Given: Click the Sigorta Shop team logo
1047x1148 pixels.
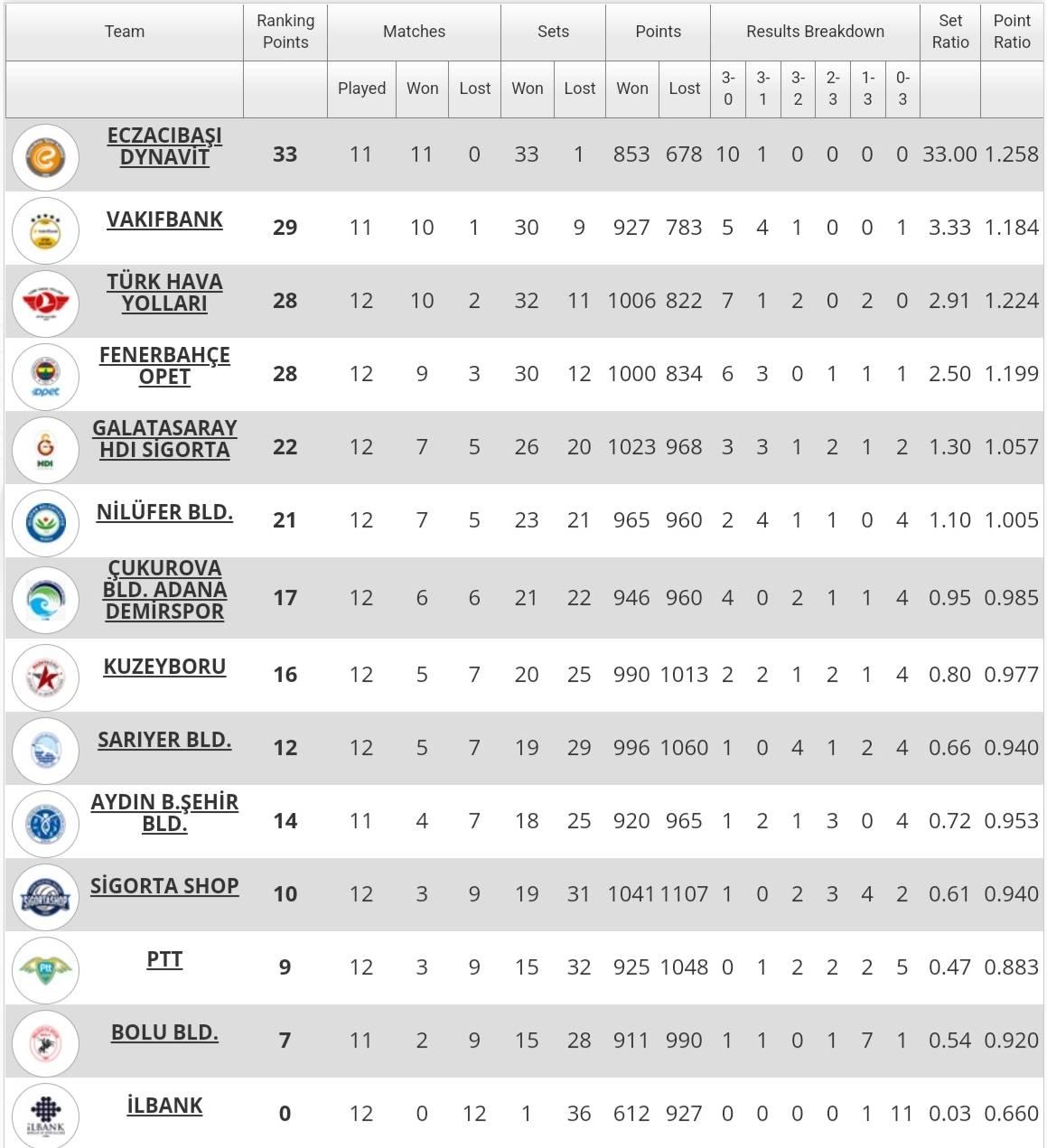Looking at the screenshot, I should 45,897.
